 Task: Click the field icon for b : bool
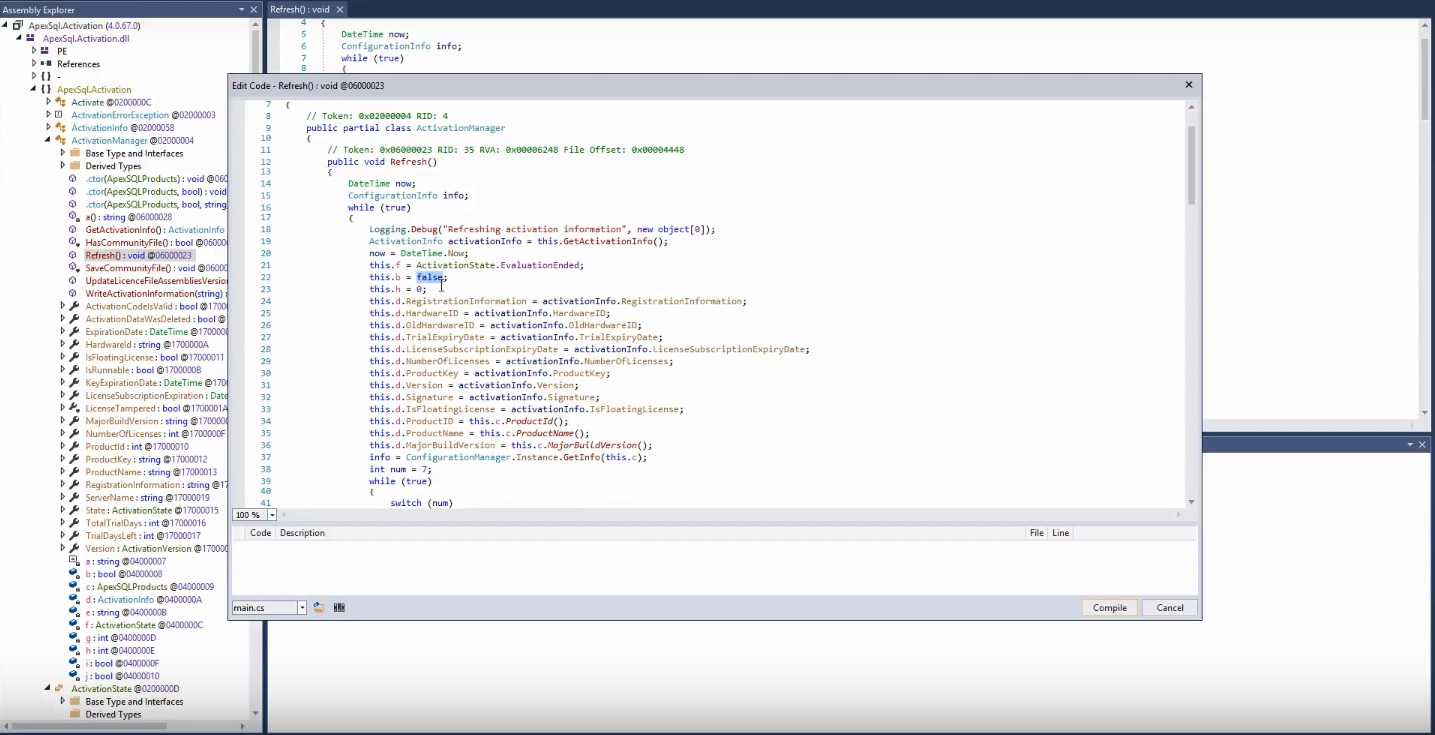[74, 574]
